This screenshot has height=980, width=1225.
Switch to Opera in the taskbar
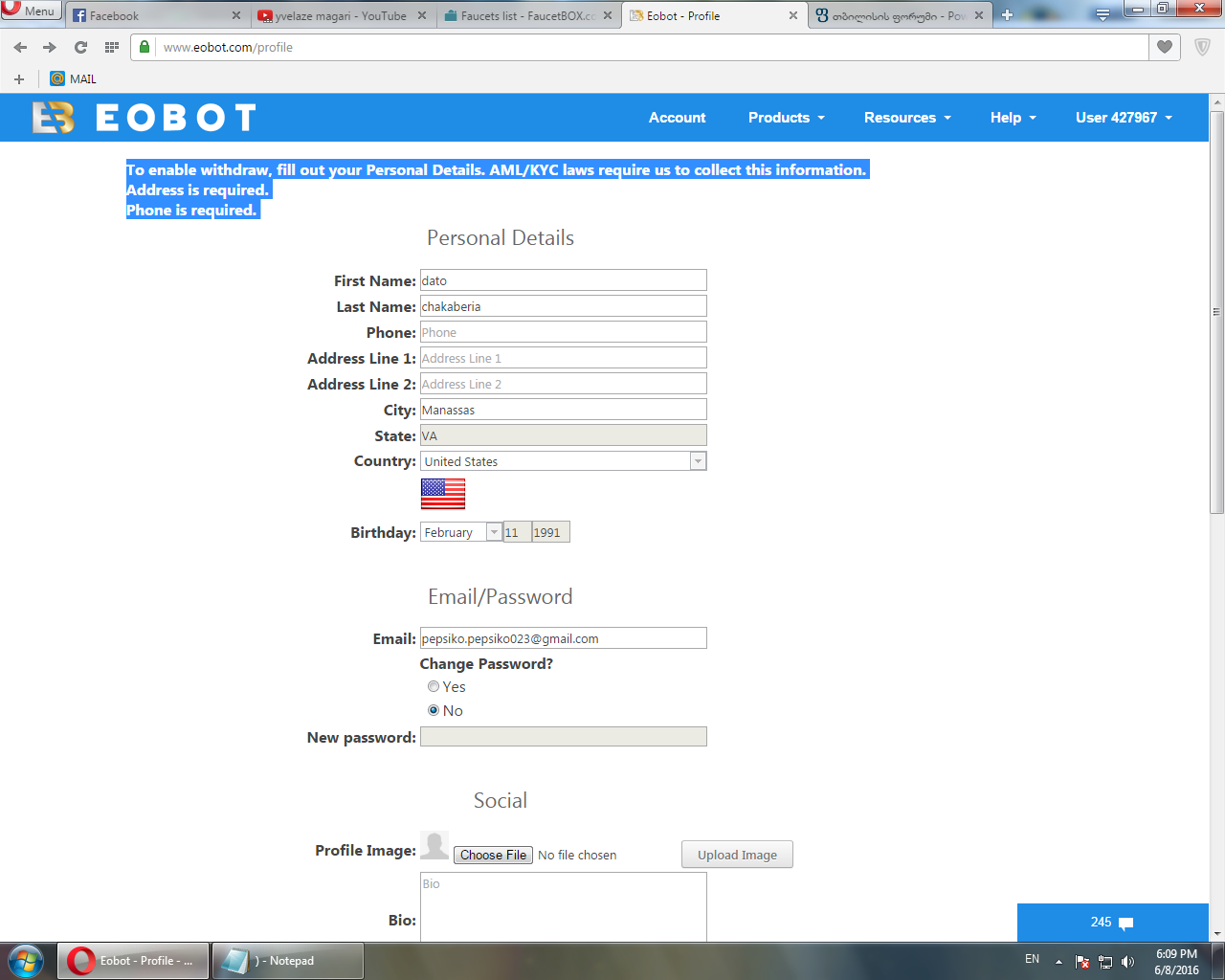(133, 961)
